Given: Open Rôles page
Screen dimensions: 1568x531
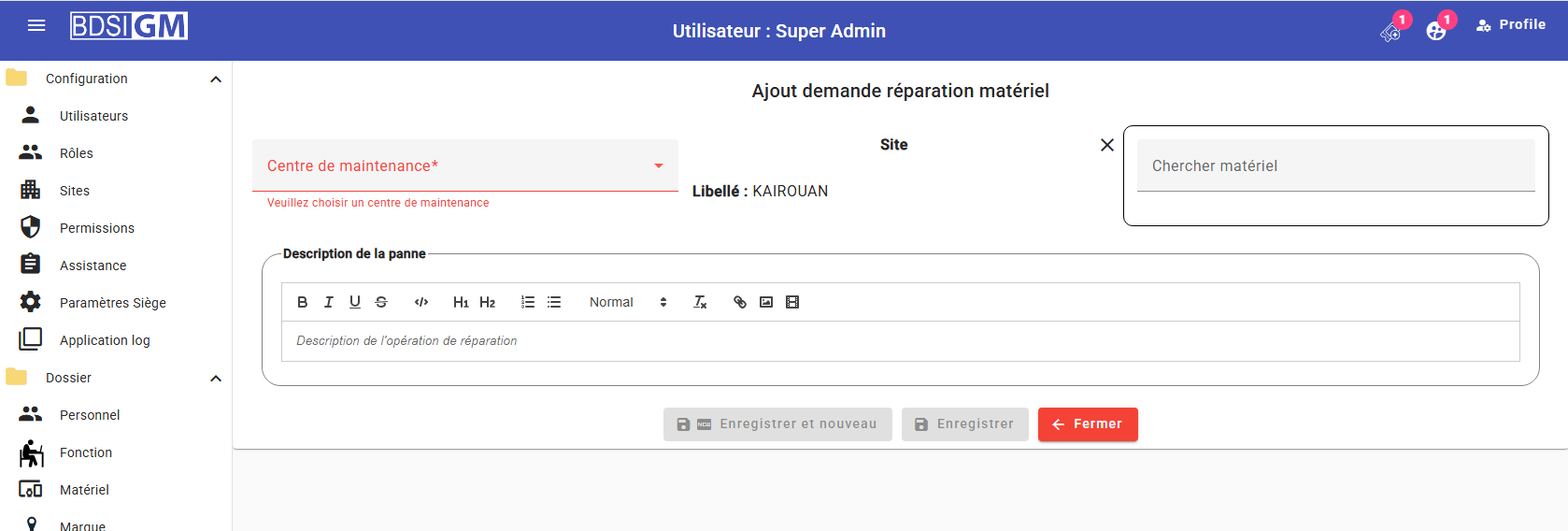Looking at the screenshot, I should click(x=77, y=153).
